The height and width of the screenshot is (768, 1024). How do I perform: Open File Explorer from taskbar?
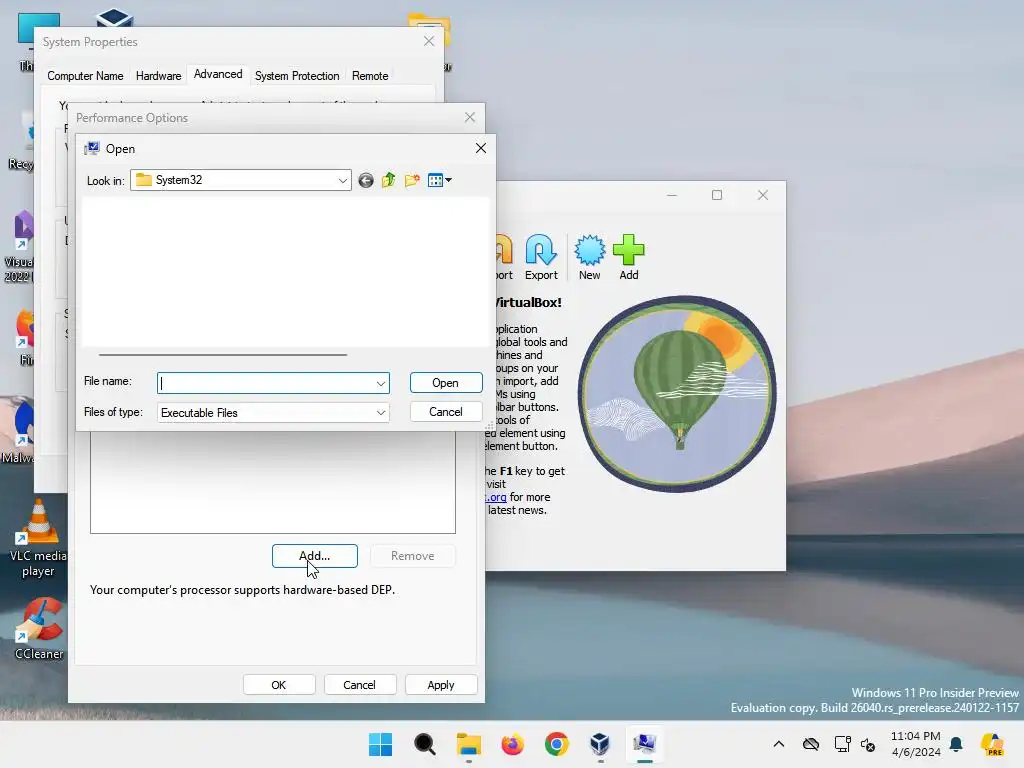pos(468,744)
